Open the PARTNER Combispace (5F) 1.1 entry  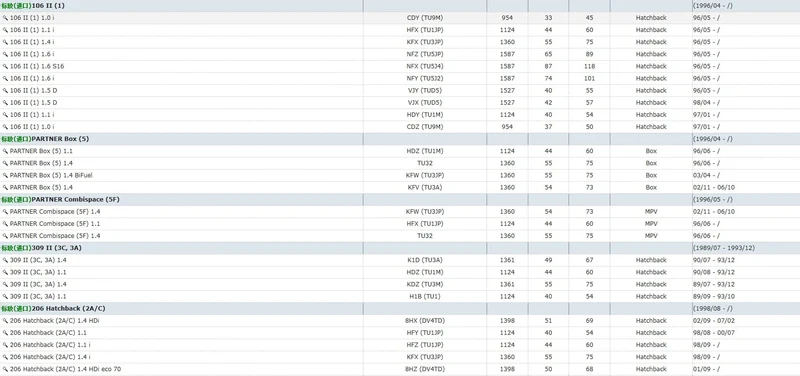(55, 223)
